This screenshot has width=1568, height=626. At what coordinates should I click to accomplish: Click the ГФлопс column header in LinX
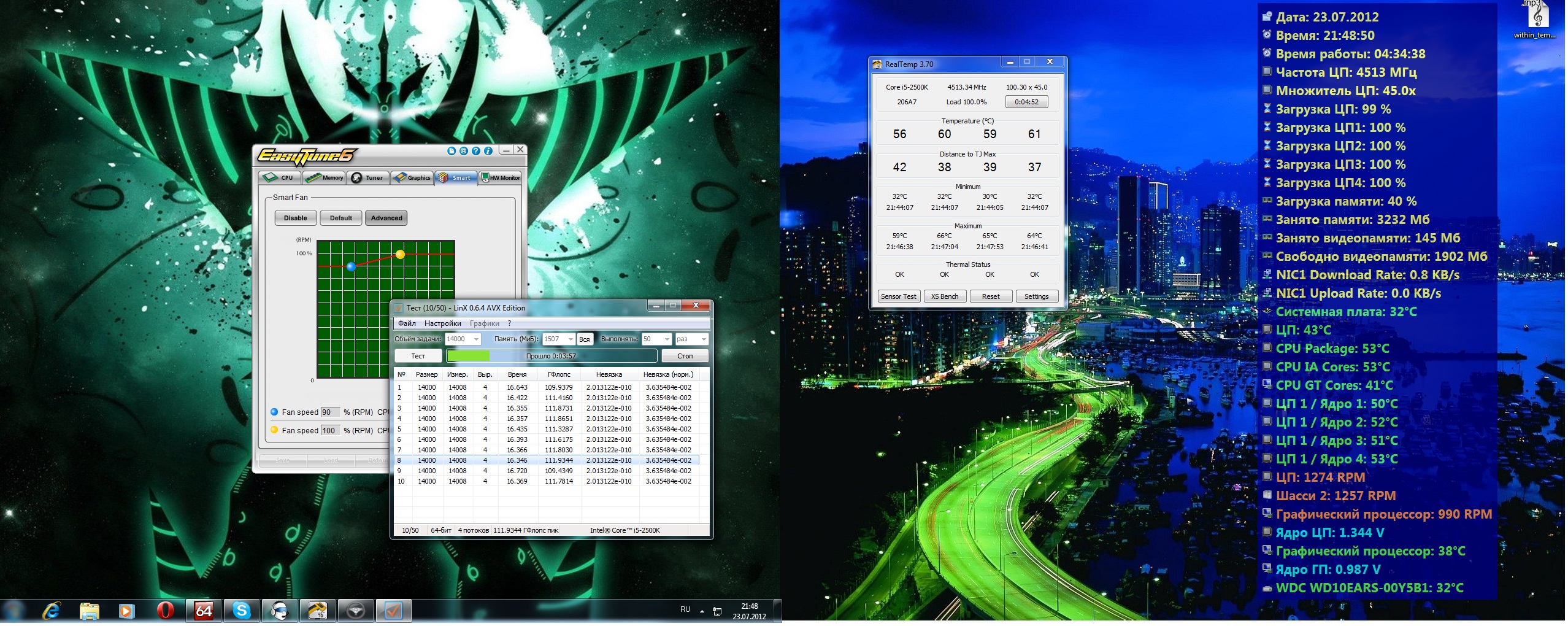pyautogui.click(x=559, y=374)
